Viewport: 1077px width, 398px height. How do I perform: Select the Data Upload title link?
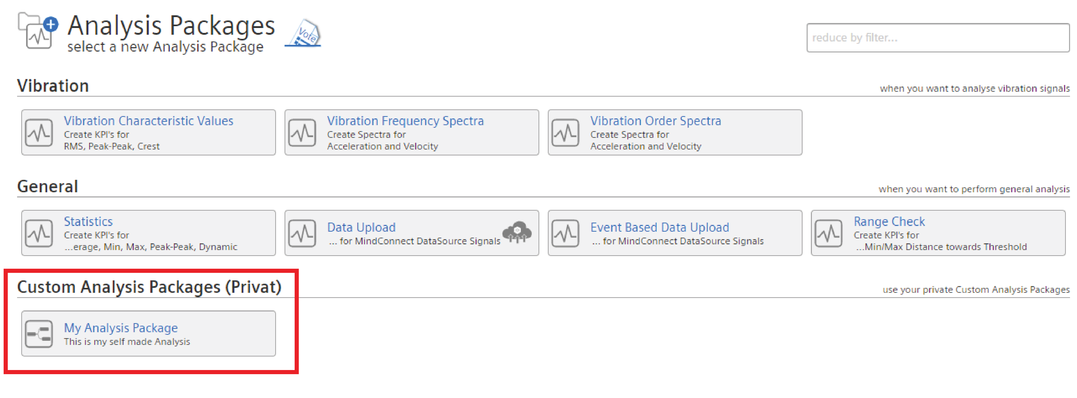click(x=361, y=228)
